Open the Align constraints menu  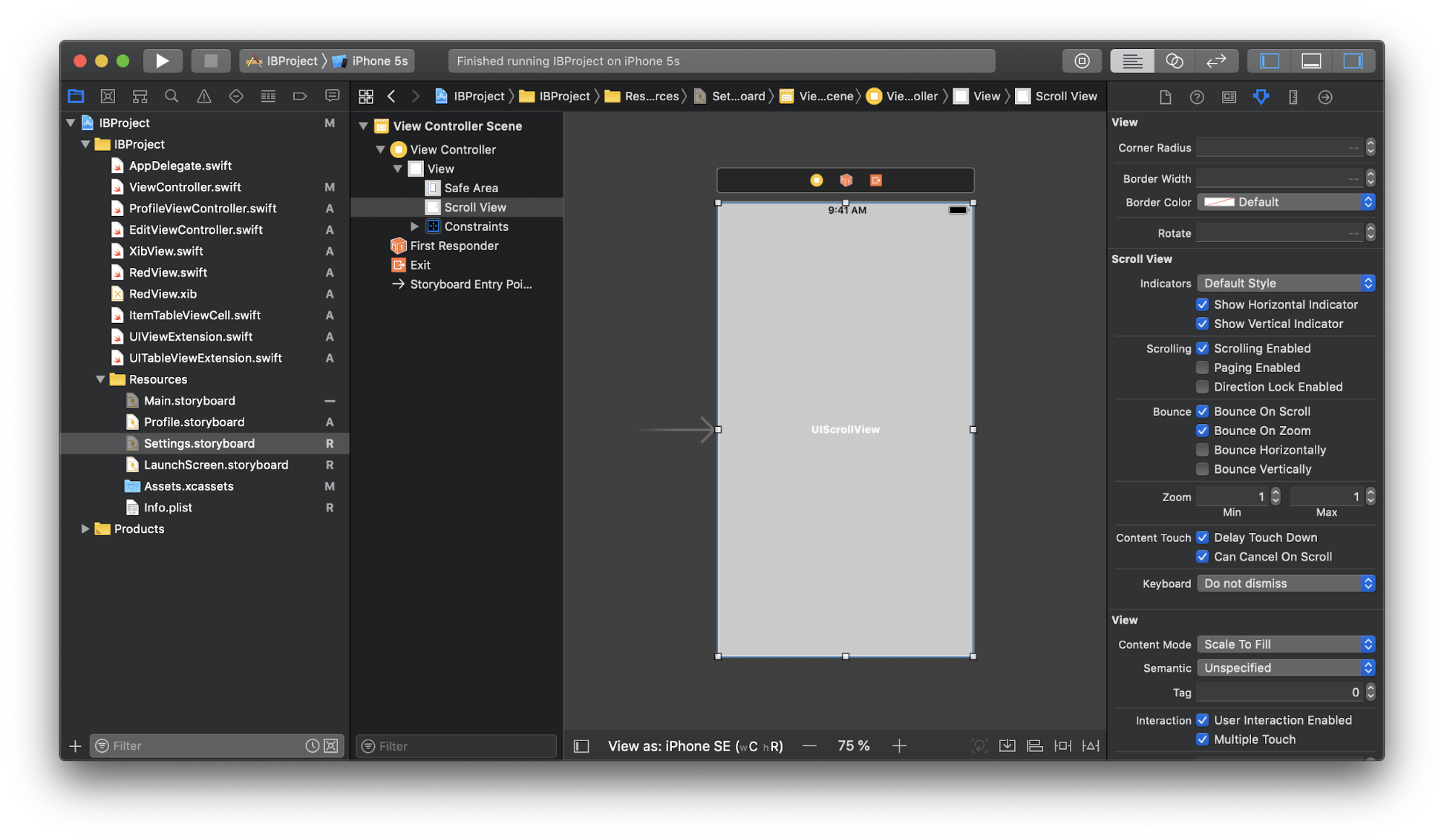pos(1034,746)
